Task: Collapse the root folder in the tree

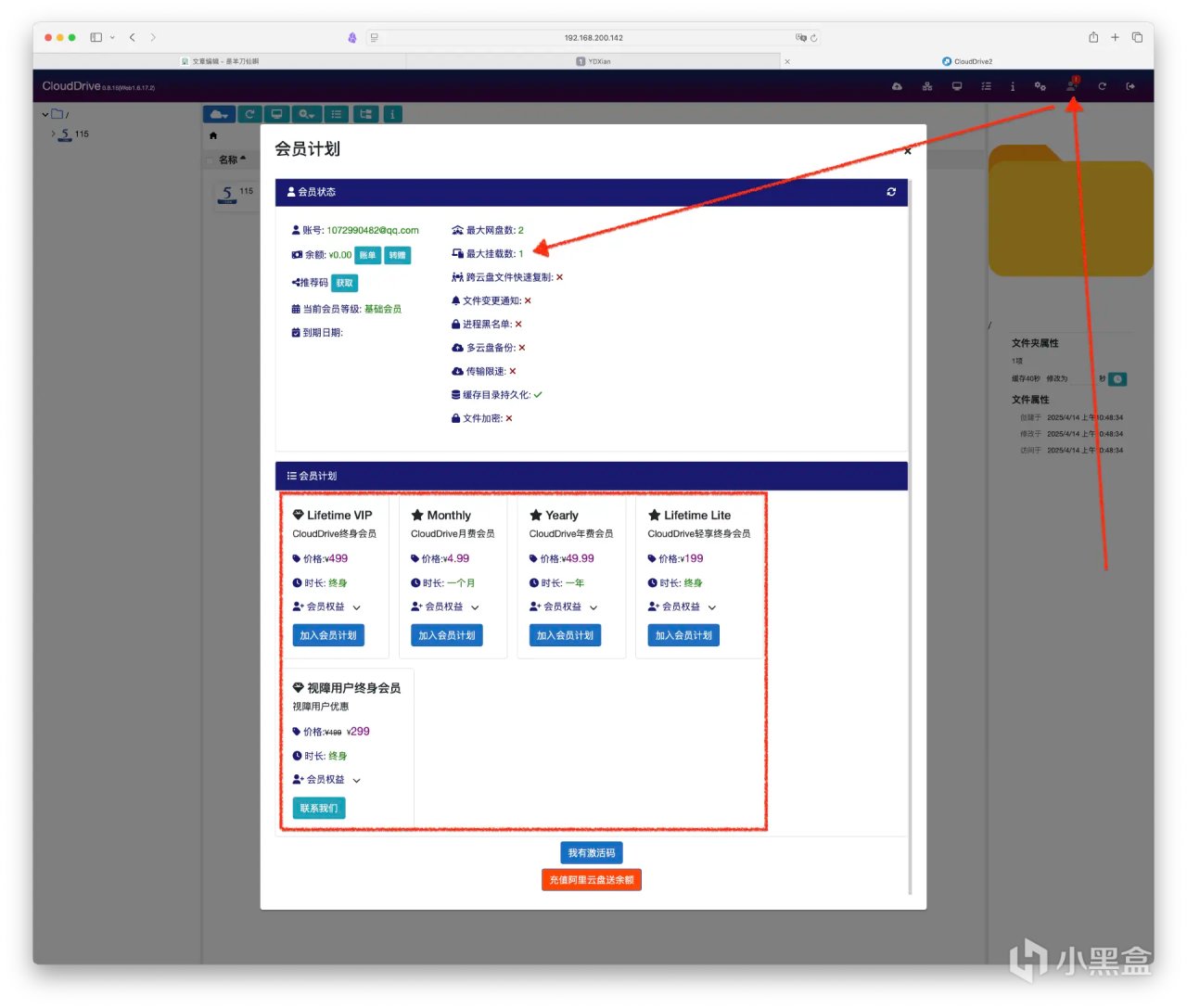Action: pyautogui.click(x=45, y=115)
